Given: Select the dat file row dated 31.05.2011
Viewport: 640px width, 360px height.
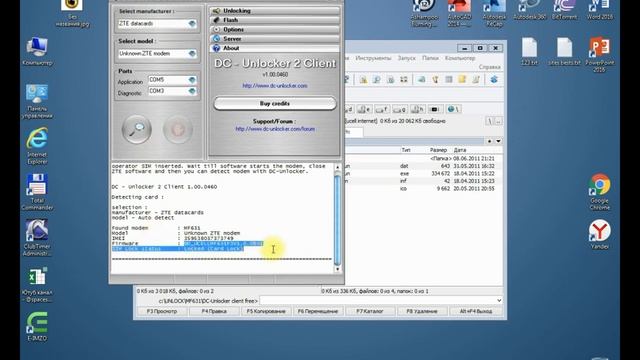Looking at the screenshot, I should pyautogui.click(x=424, y=166).
